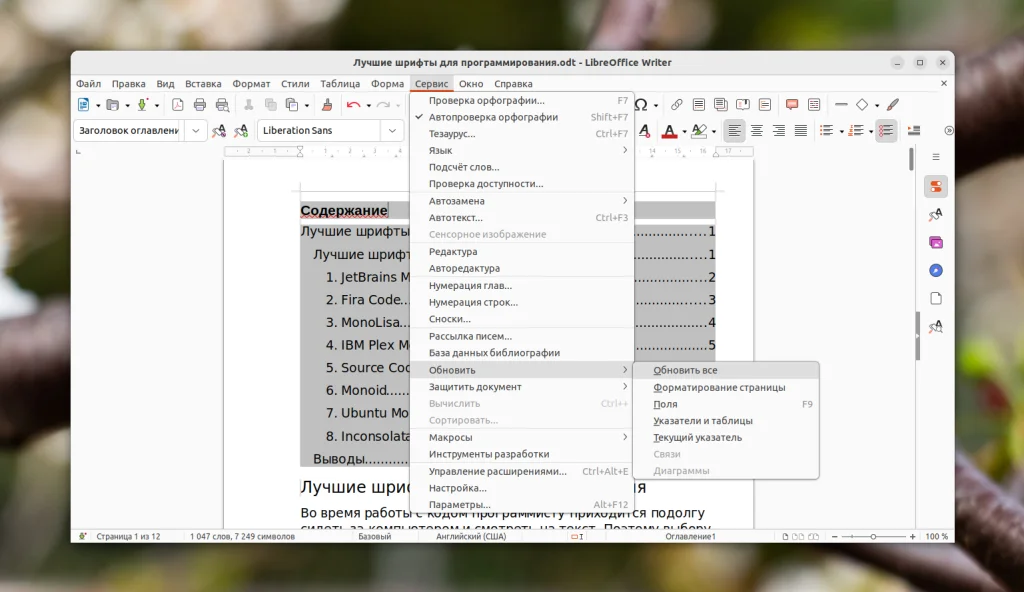Click the Font Color icon in formatting toolbar
Screen dimensions: 1024x592
[670, 131]
